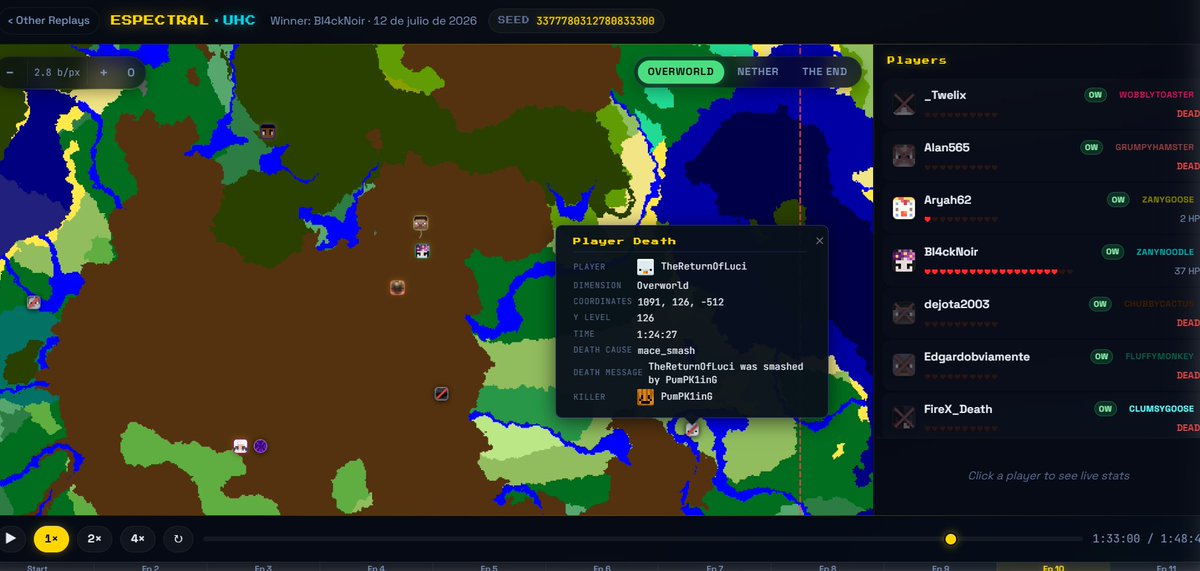
Task: Click the death marker below the Player Death popup
Action: click(x=692, y=429)
